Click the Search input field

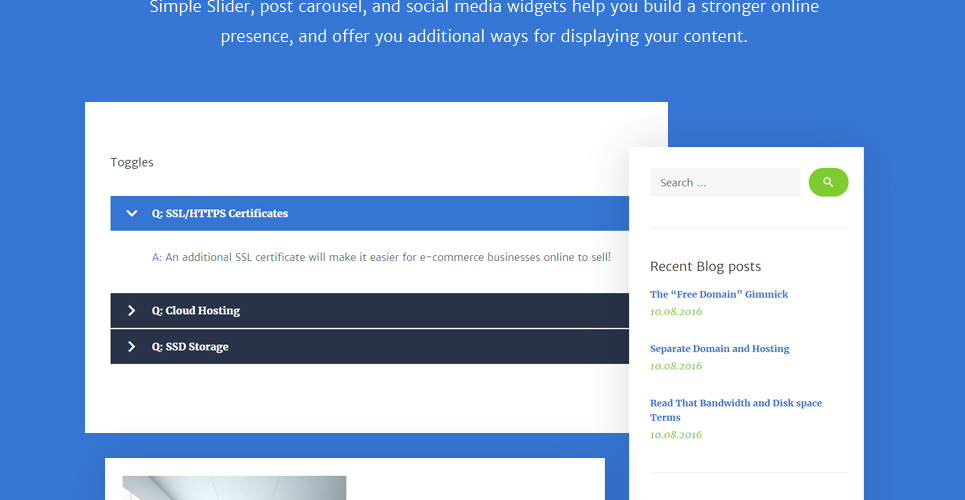pos(725,182)
